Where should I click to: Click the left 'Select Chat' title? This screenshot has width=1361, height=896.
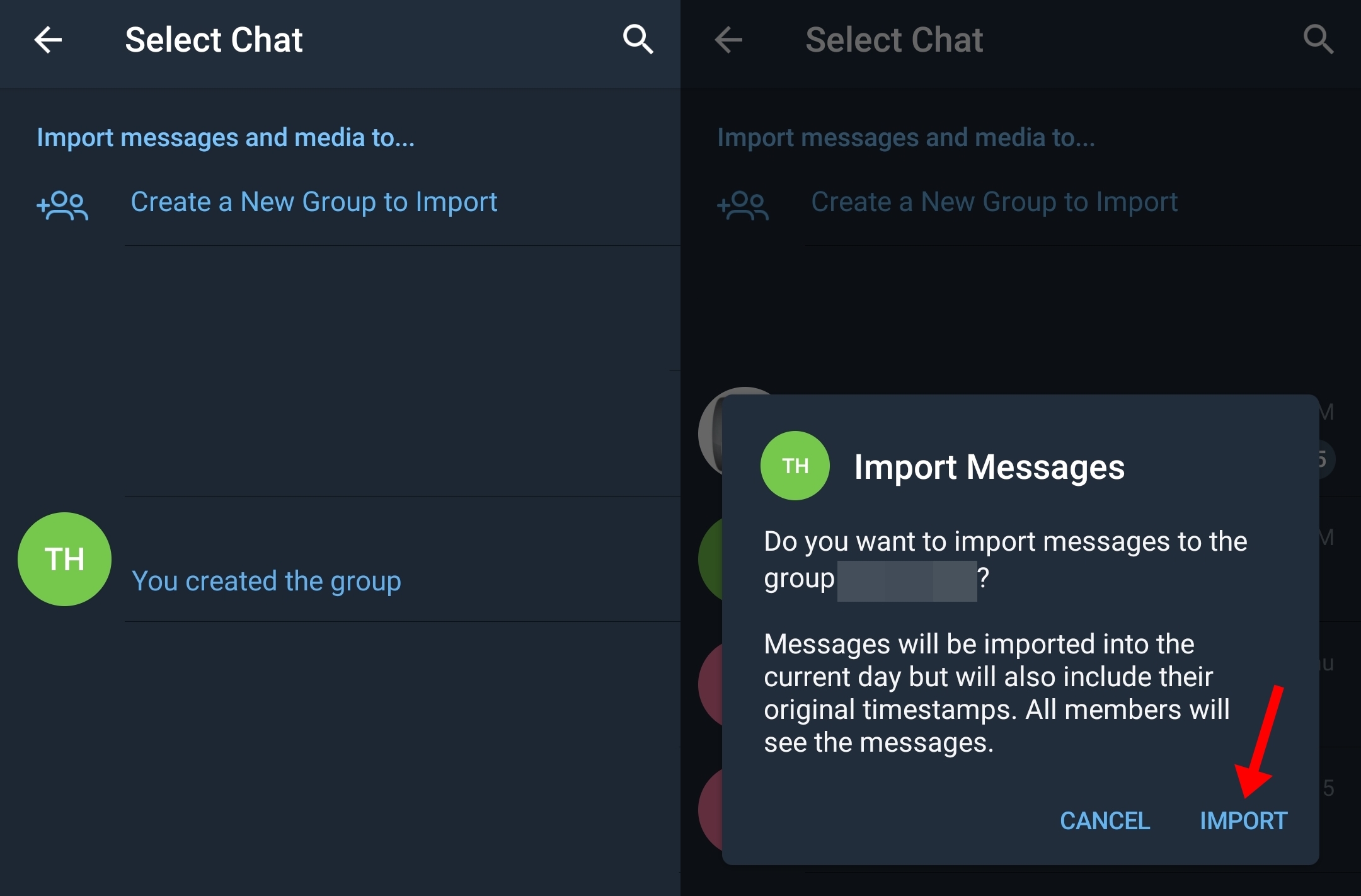[214, 40]
